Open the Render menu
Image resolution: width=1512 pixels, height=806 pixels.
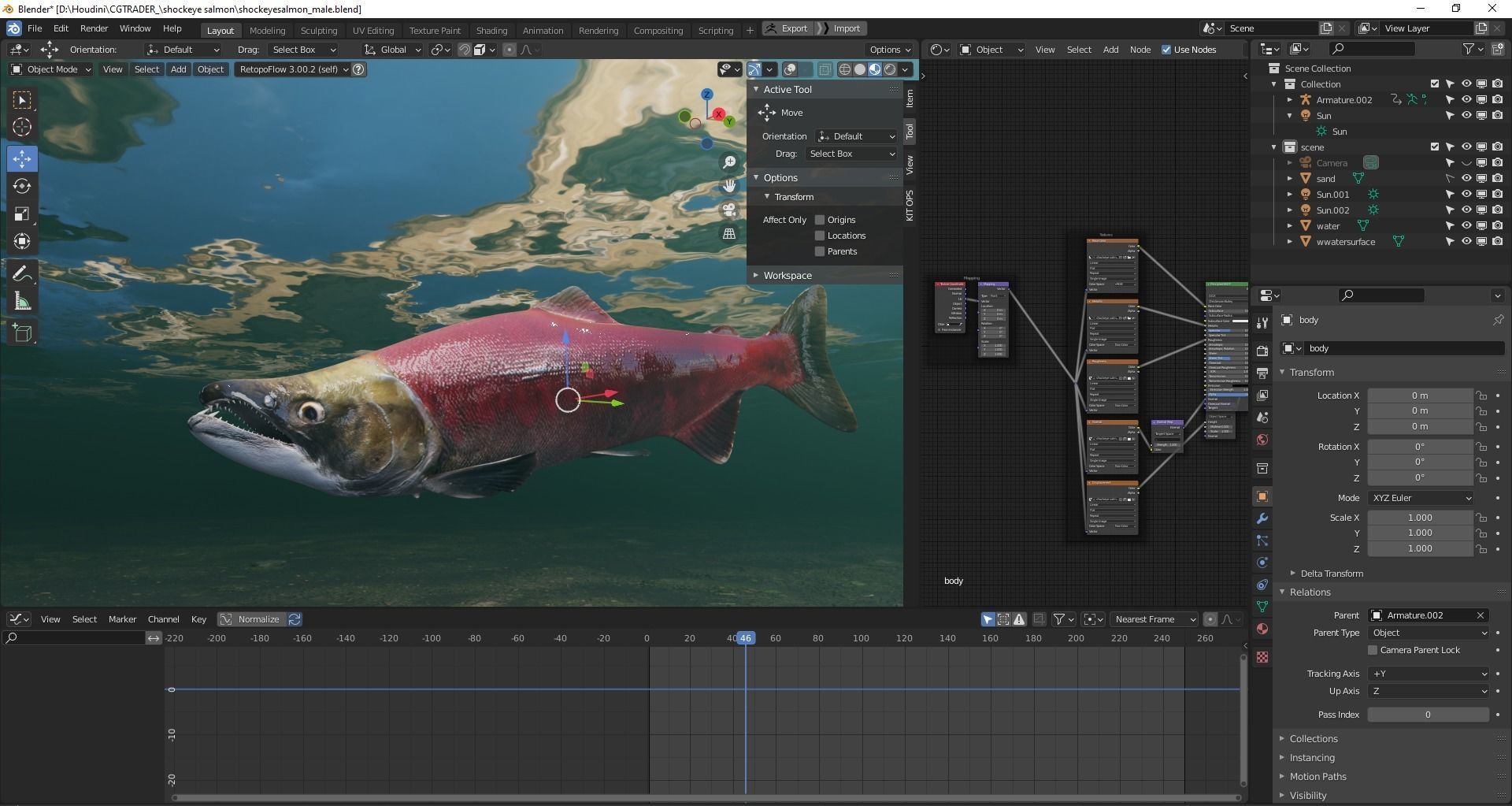(94, 28)
